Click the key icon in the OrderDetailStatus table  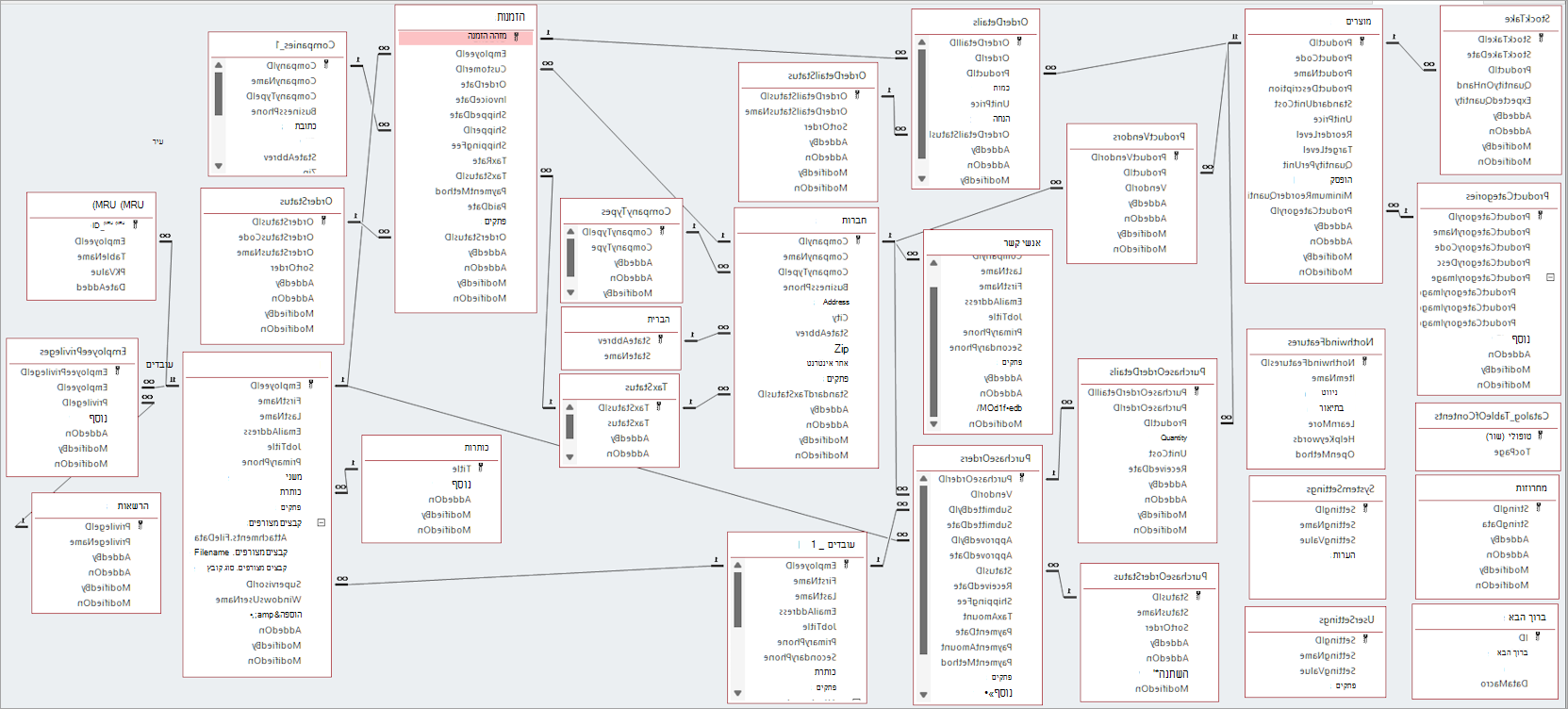click(x=857, y=96)
